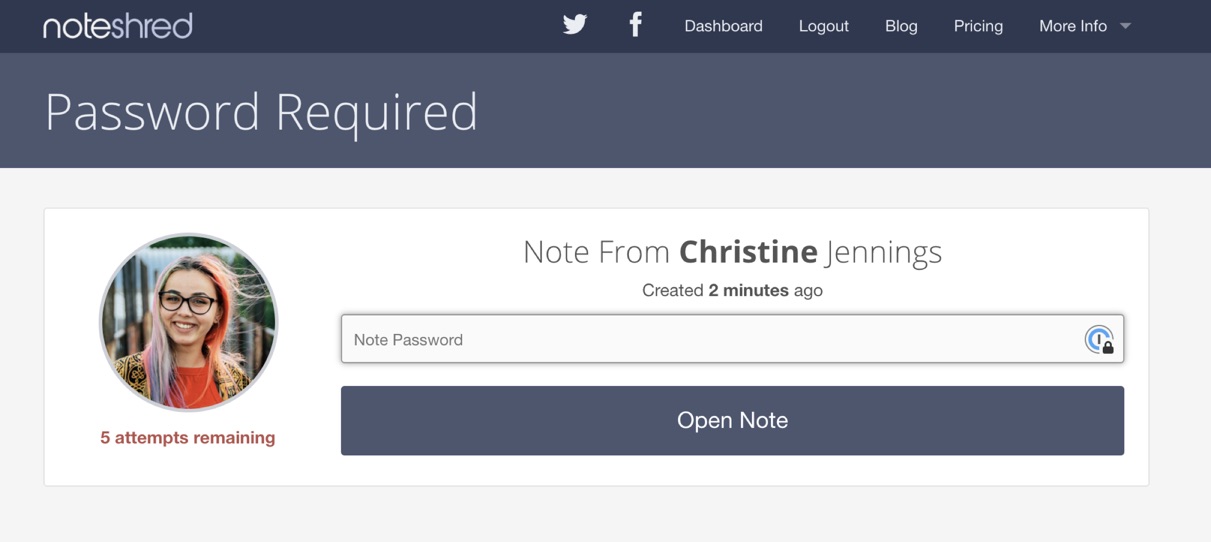Screen dimensions: 1211x542
Task: Click the bold 'Christine' sender name
Action: [748, 252]
